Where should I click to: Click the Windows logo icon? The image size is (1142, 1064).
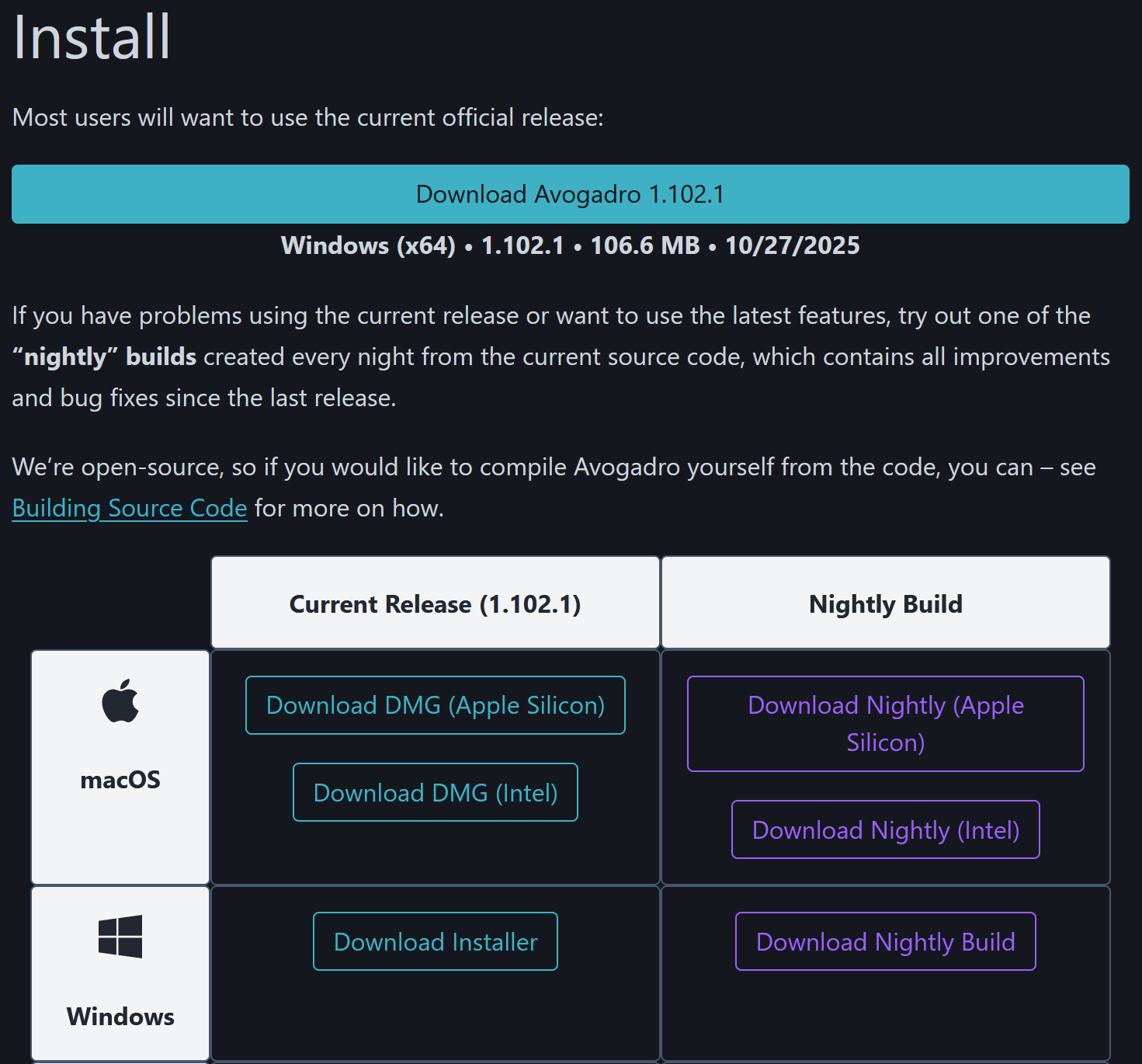click(120, 936)
